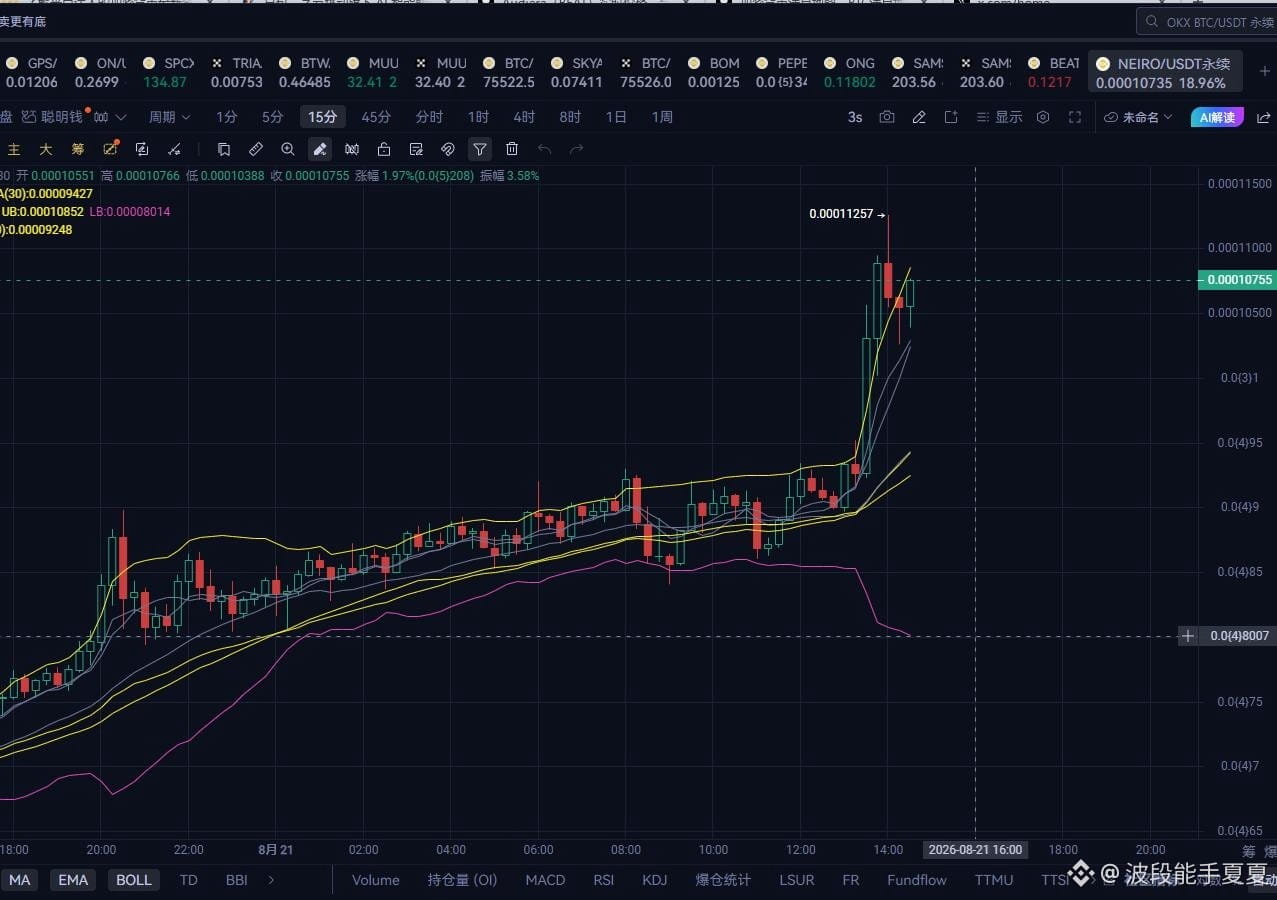Select the 1分 timeframe
The height and width of the screenshot is (900, 1277).
click(x=227, y=117)
